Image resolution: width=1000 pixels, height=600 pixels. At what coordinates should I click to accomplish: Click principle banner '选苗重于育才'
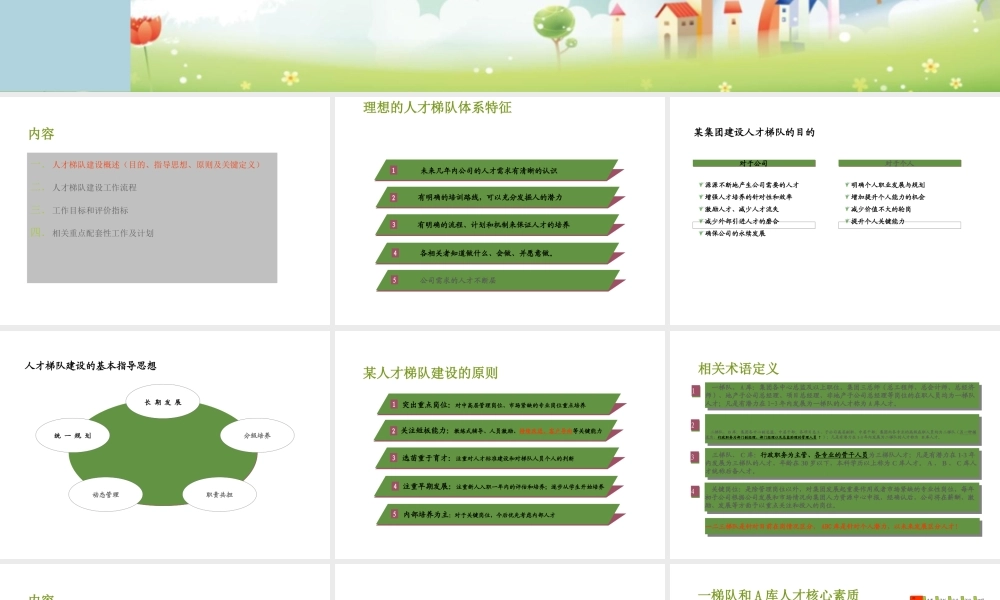(x=501, y=458)
